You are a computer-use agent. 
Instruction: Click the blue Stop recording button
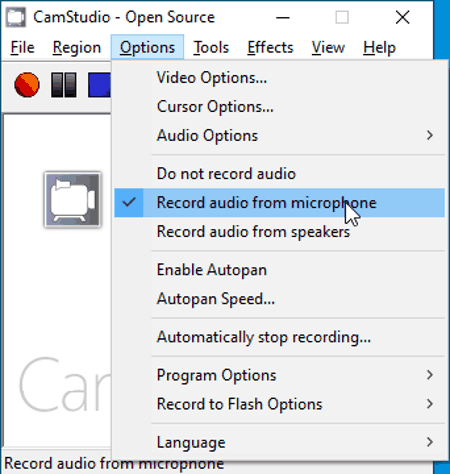pyautogui.click(x=99, y=85)
